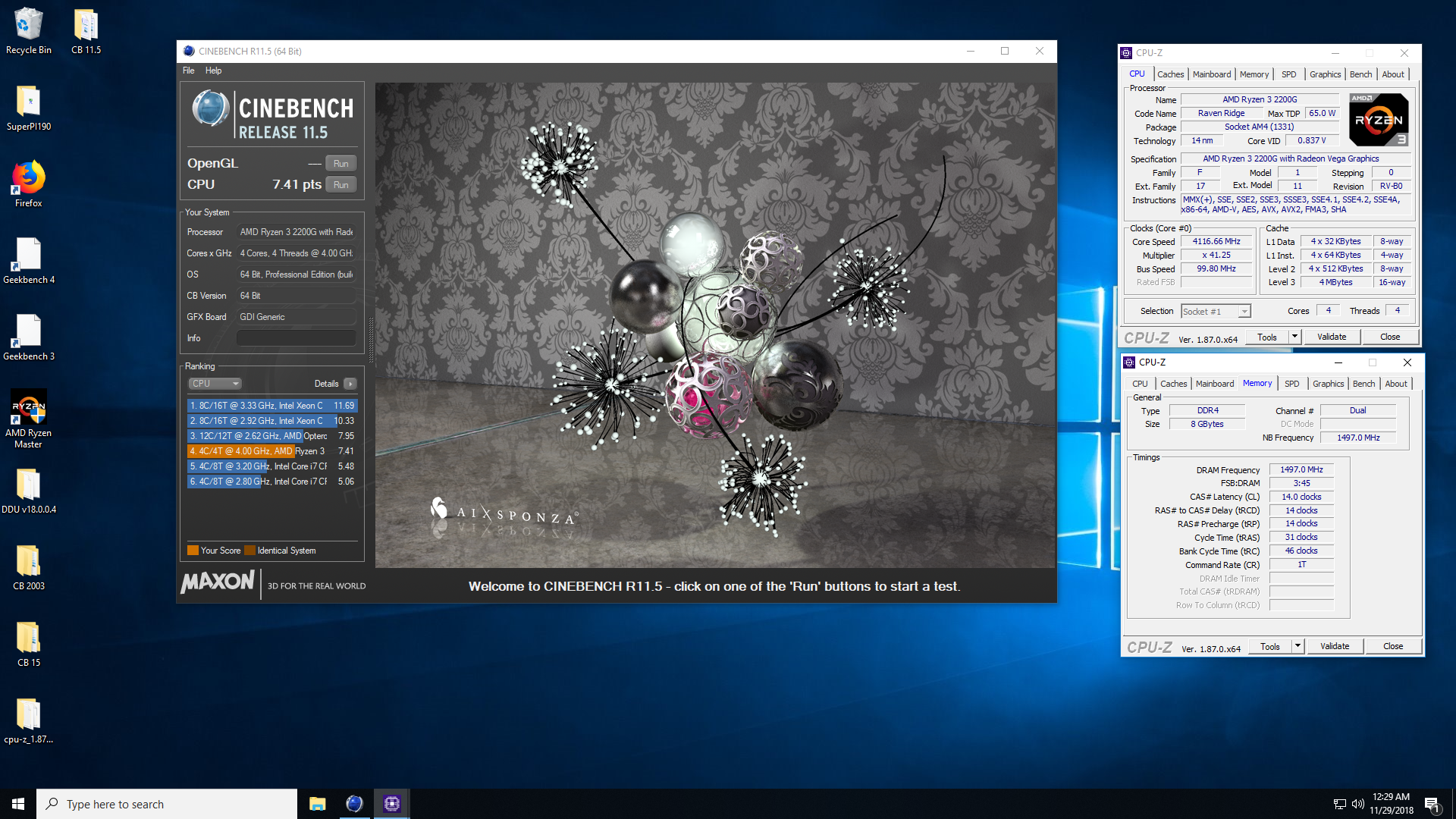Viewport: 1456px width, 819px height.
Task: Click the Cinebench globe logo
Action: (x=210, y=108)
